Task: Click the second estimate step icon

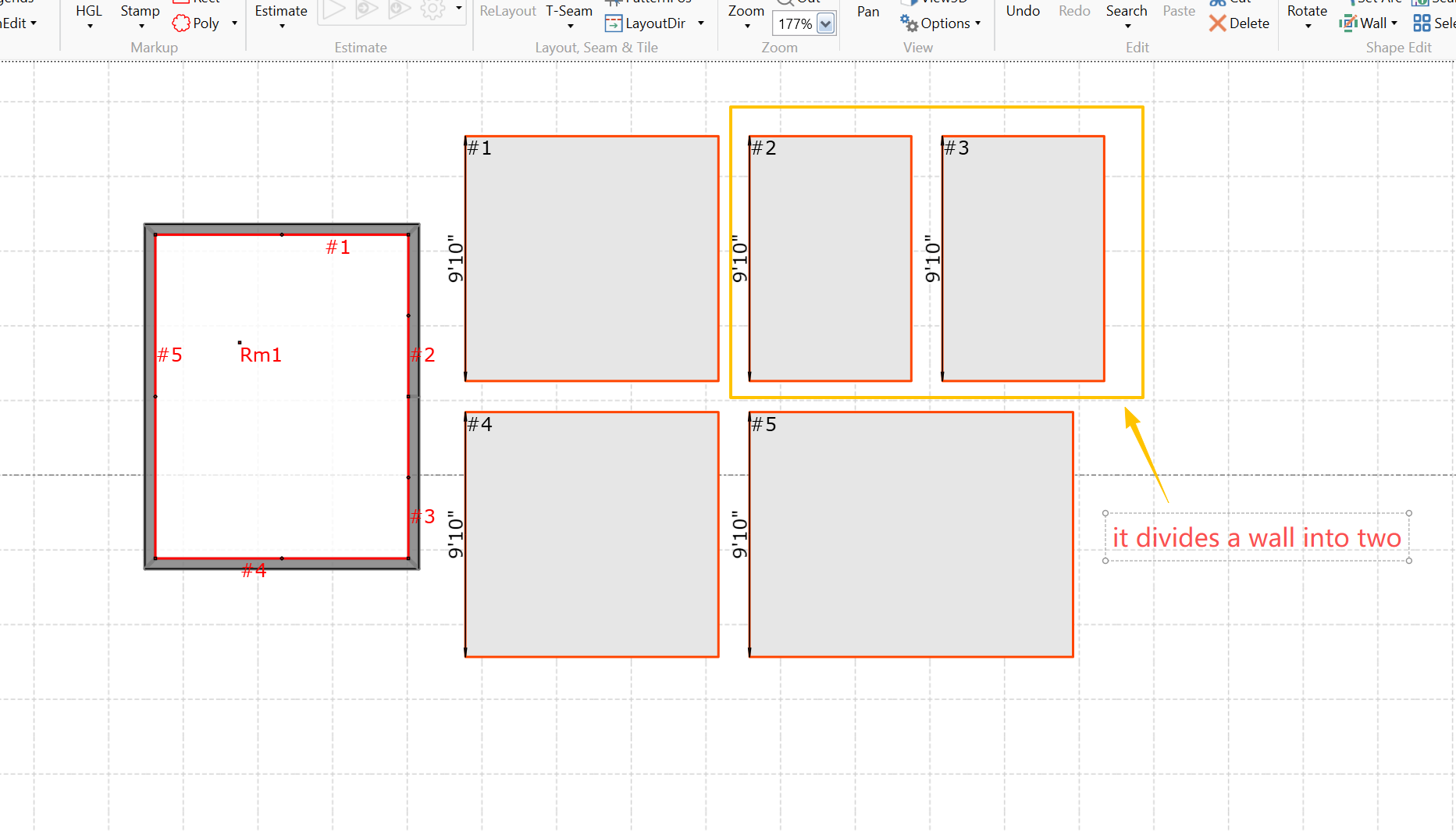Action: pyautogui.click(x=367, y=9)
